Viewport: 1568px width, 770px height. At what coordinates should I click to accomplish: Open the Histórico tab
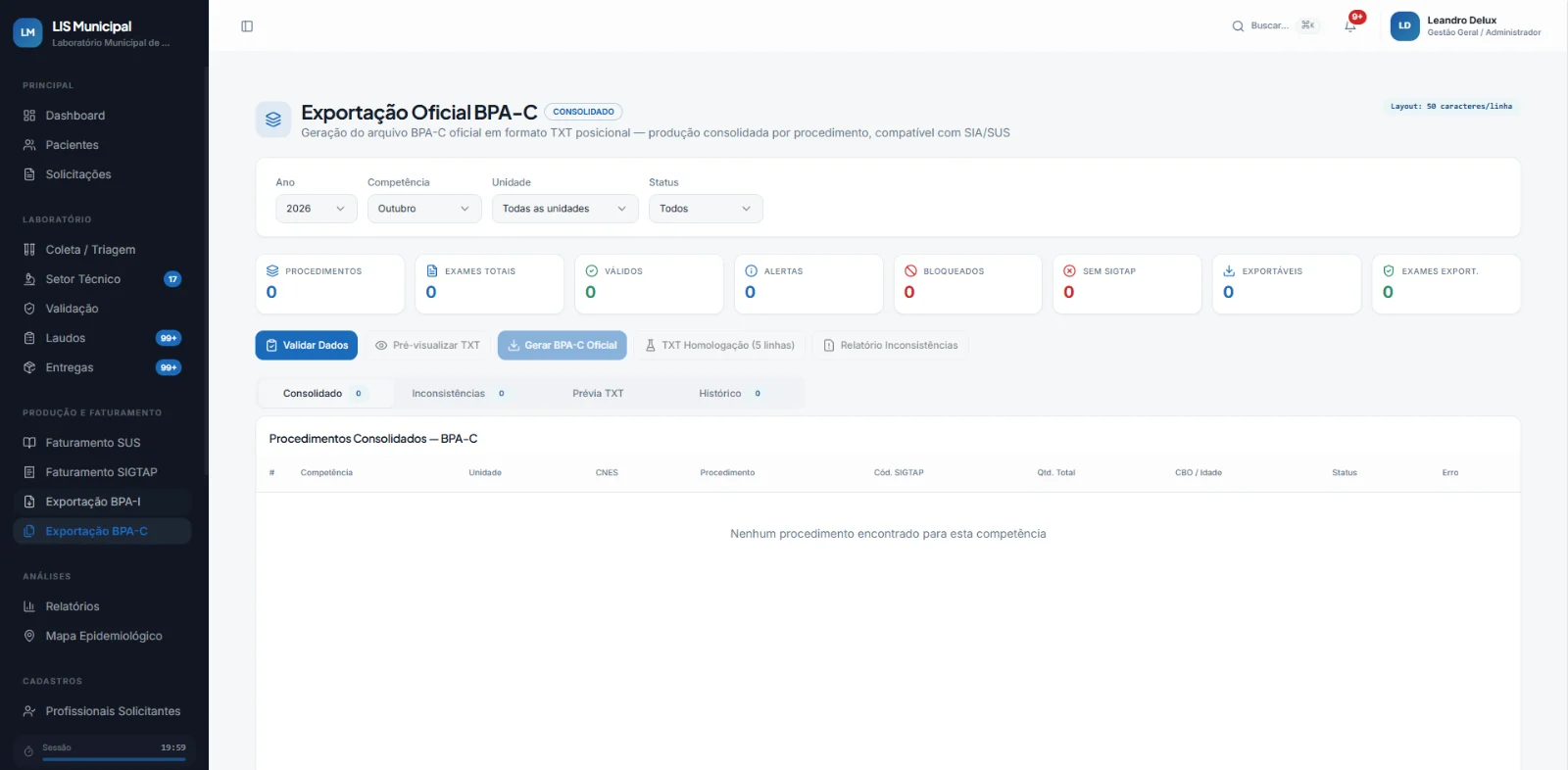(733, 394)
